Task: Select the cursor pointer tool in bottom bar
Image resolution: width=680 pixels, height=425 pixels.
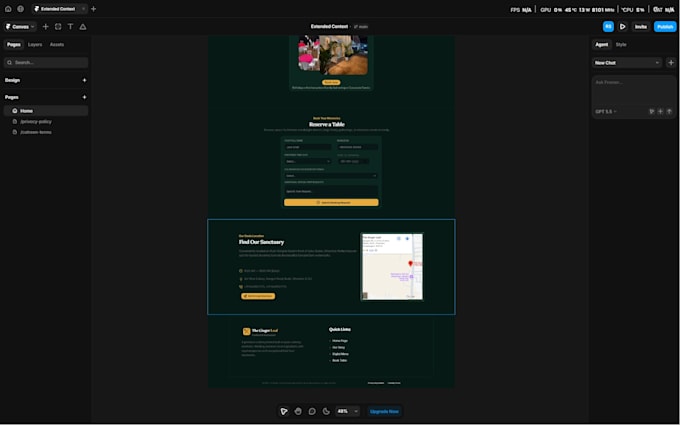Action: (284, 411)
